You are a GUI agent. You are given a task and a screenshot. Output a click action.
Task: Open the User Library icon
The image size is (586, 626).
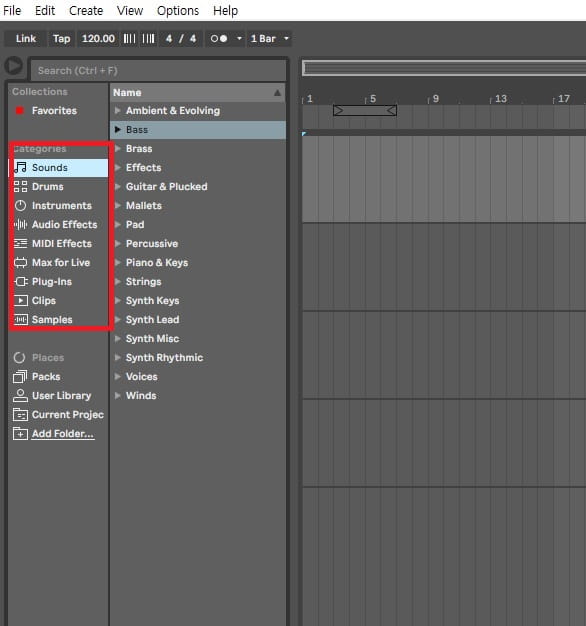coord(20,396)
